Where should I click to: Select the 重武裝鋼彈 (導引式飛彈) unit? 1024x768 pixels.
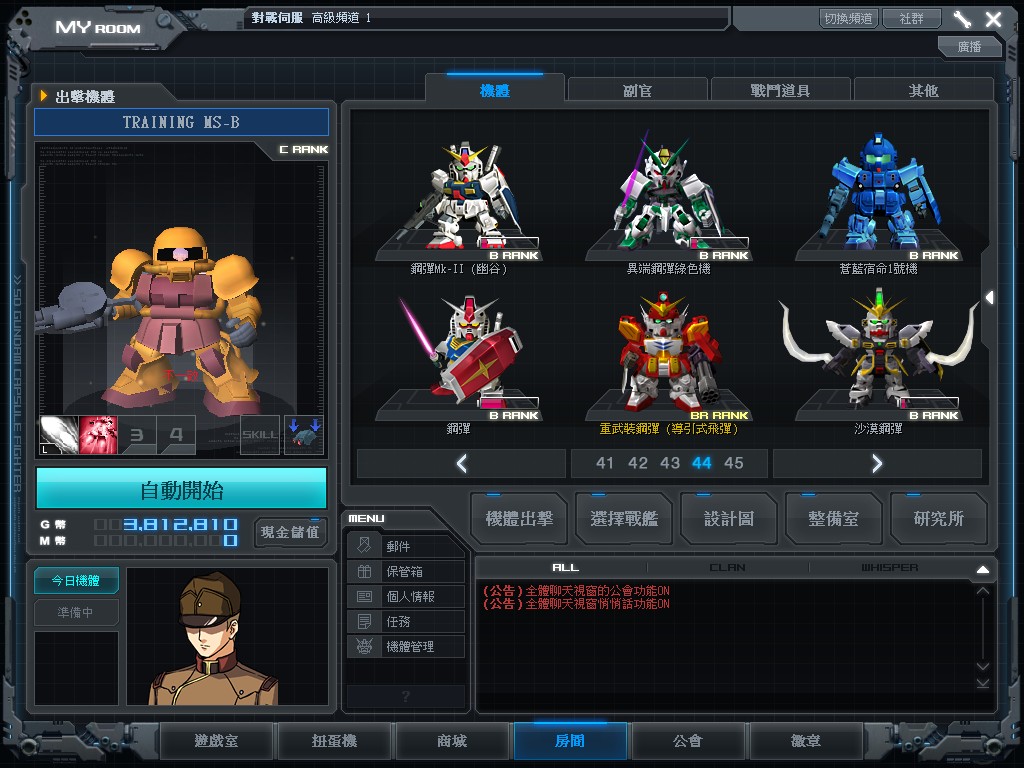point(668,362)
